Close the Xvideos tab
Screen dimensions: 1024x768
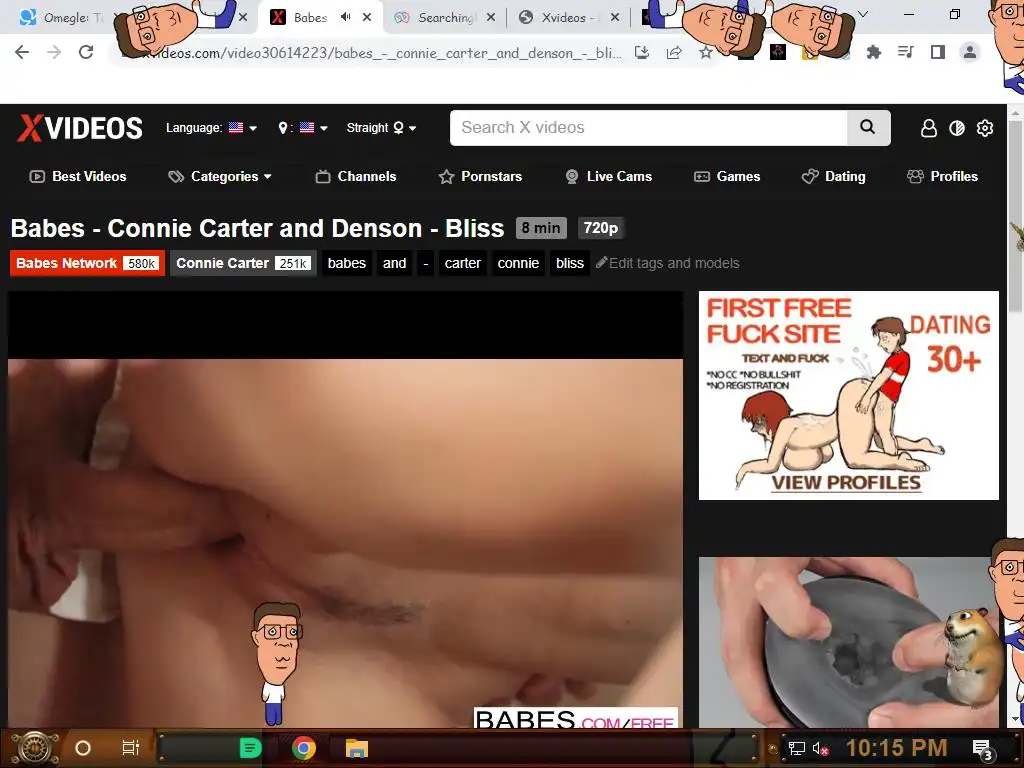(615, 18)
